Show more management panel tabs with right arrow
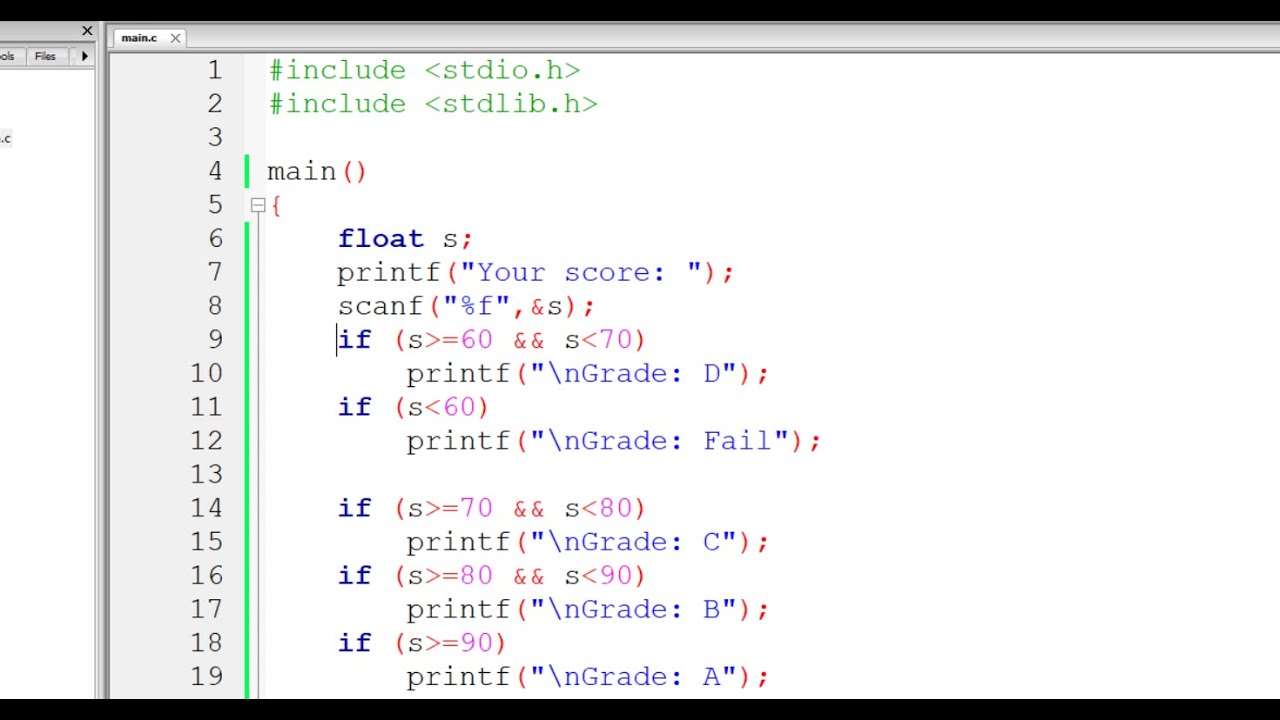The width and height of the screenshot is (1280, 720). click(x=85, y=56)
